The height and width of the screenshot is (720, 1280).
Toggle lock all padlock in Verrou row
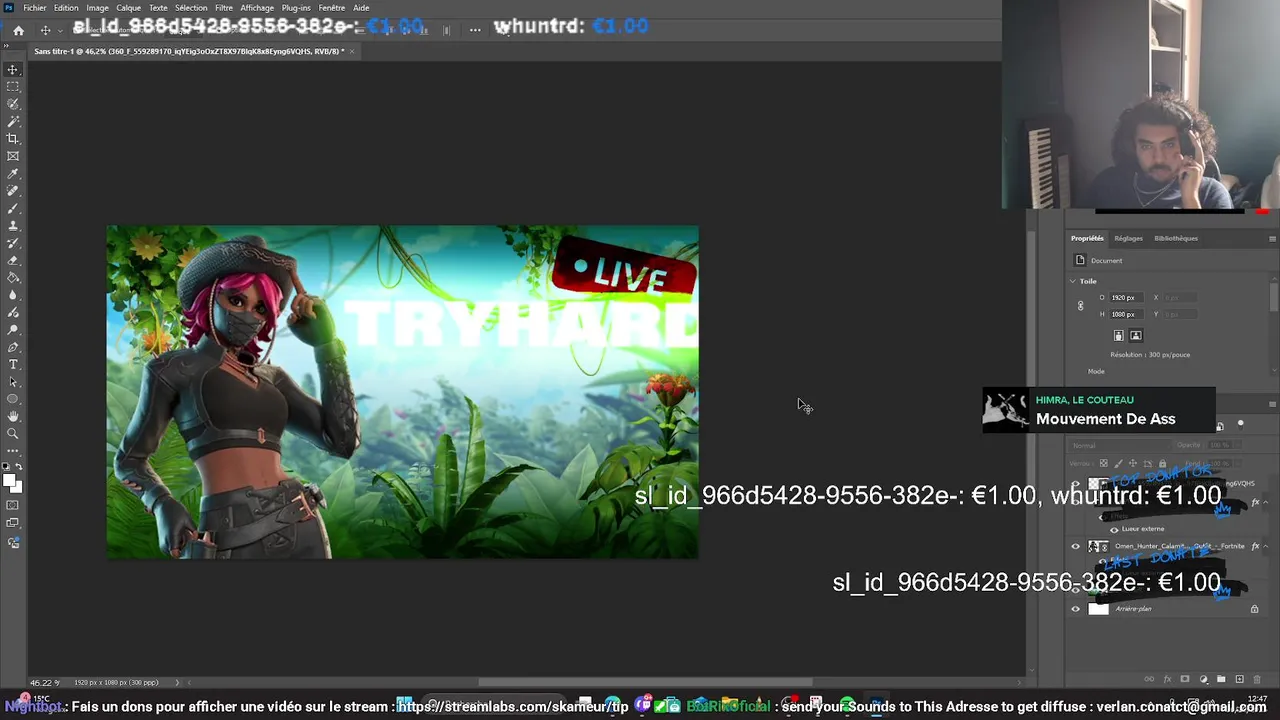click(1162, 463)
